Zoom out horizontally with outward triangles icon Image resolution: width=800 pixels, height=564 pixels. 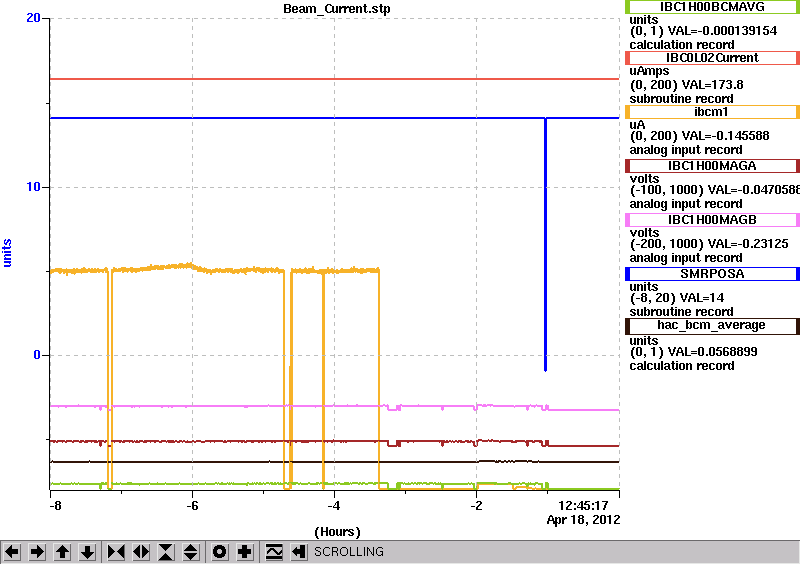point(141,552)
